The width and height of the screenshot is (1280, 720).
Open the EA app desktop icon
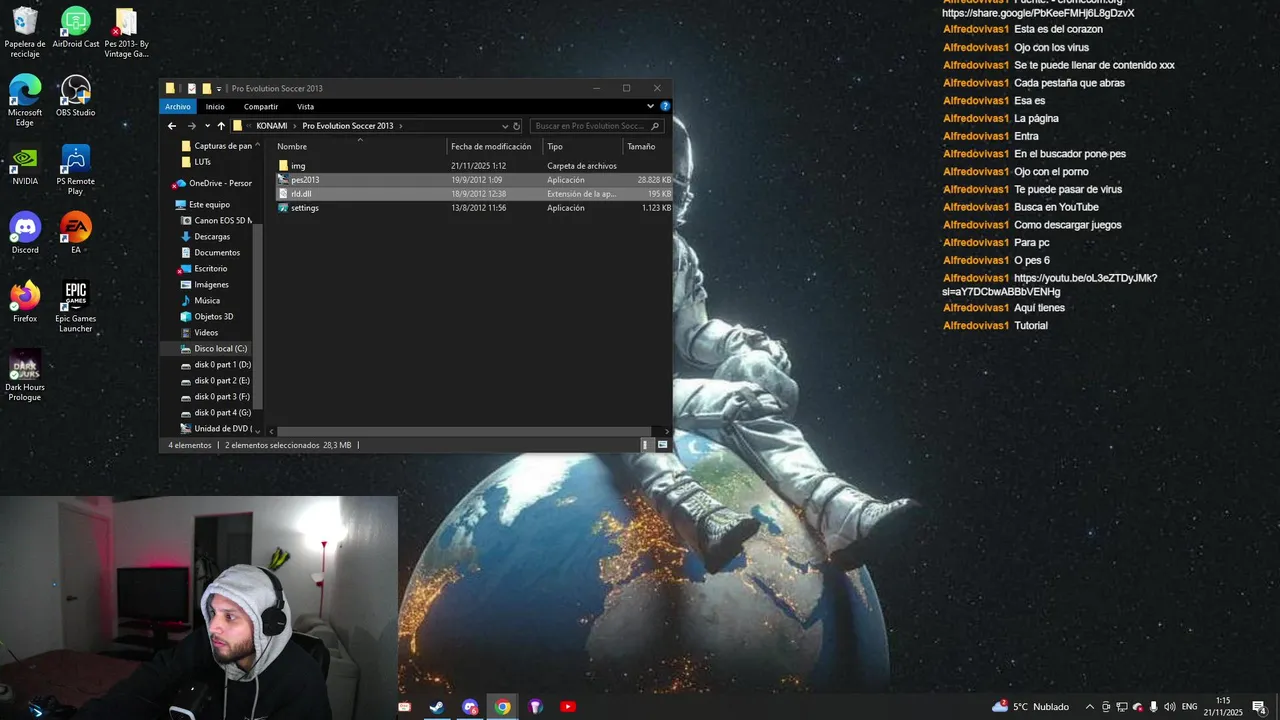pyautogui.click(x=76, y=234)
